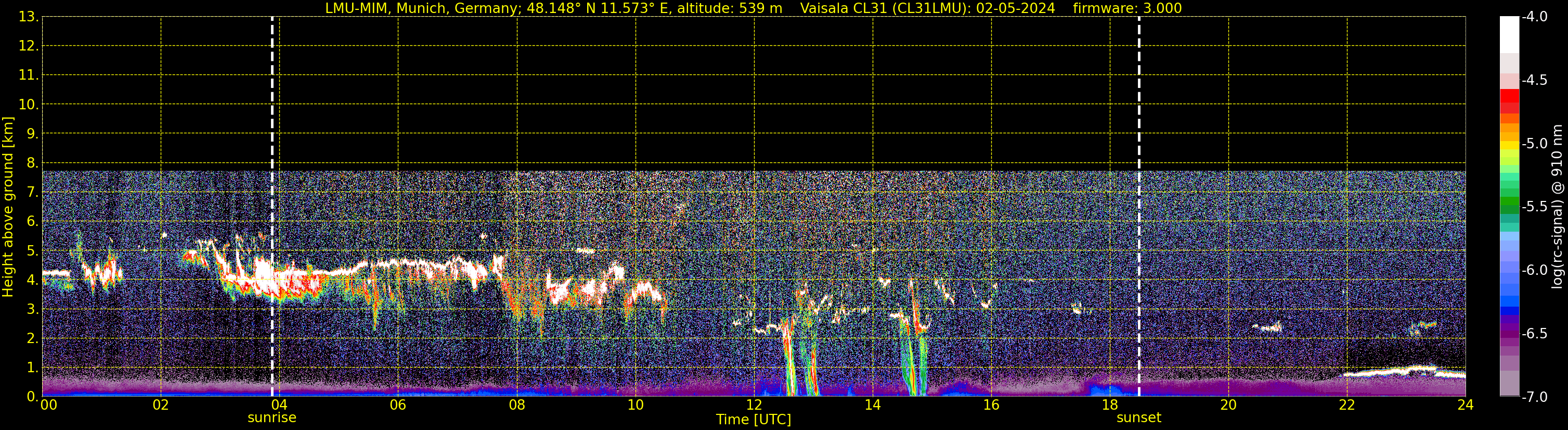Click the time axis tick label 22
The height and width of the screenshot is (430, 1568).
1347,405
